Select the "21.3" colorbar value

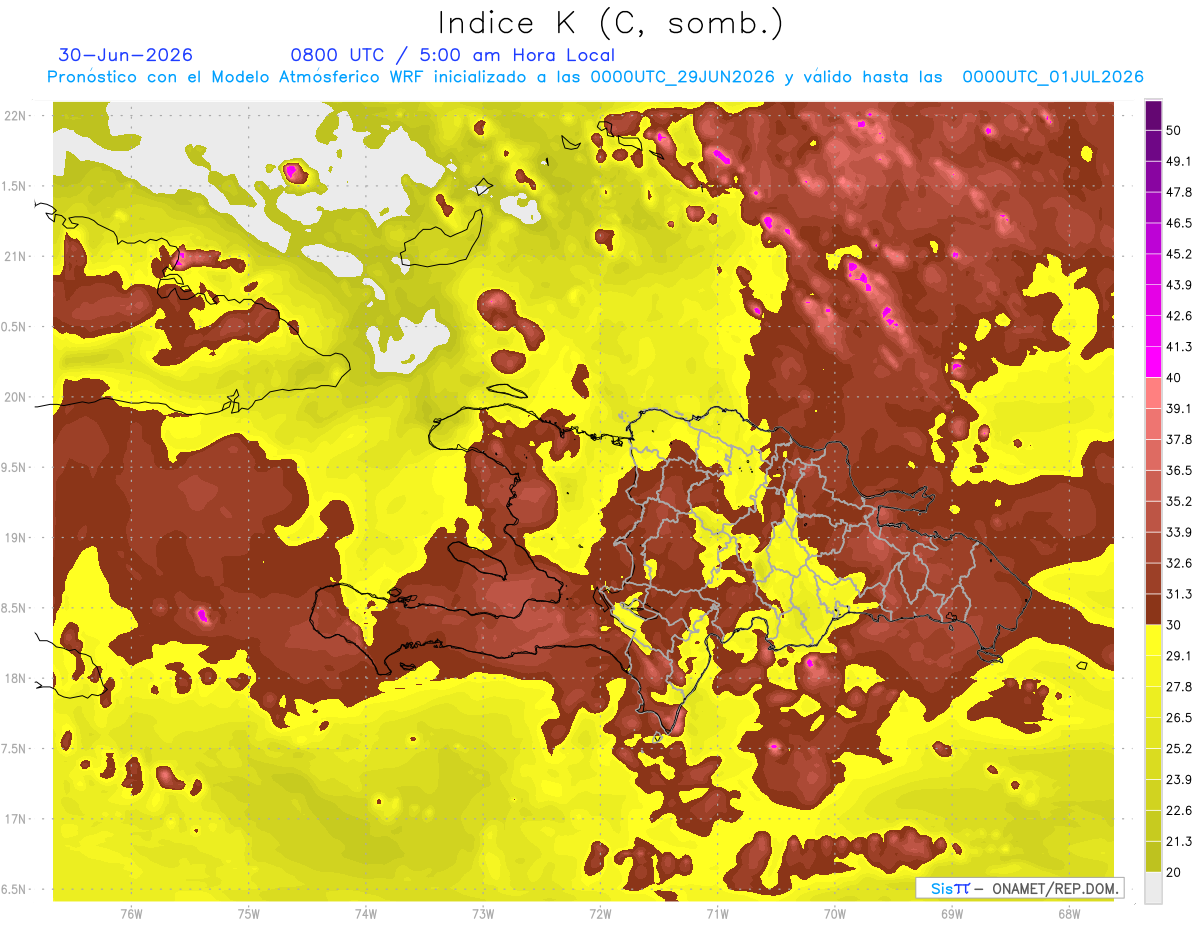point(1179,842)
